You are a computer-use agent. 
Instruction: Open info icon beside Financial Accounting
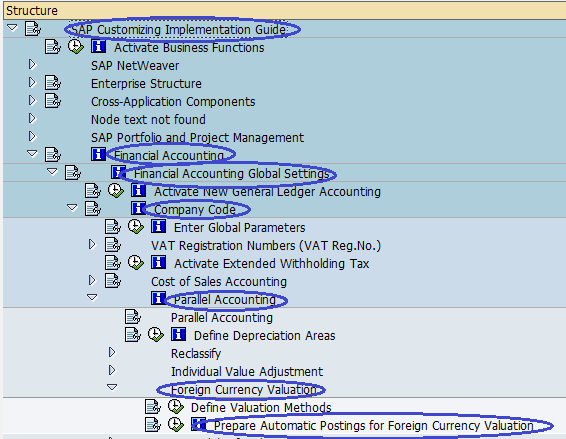(98, 154)
